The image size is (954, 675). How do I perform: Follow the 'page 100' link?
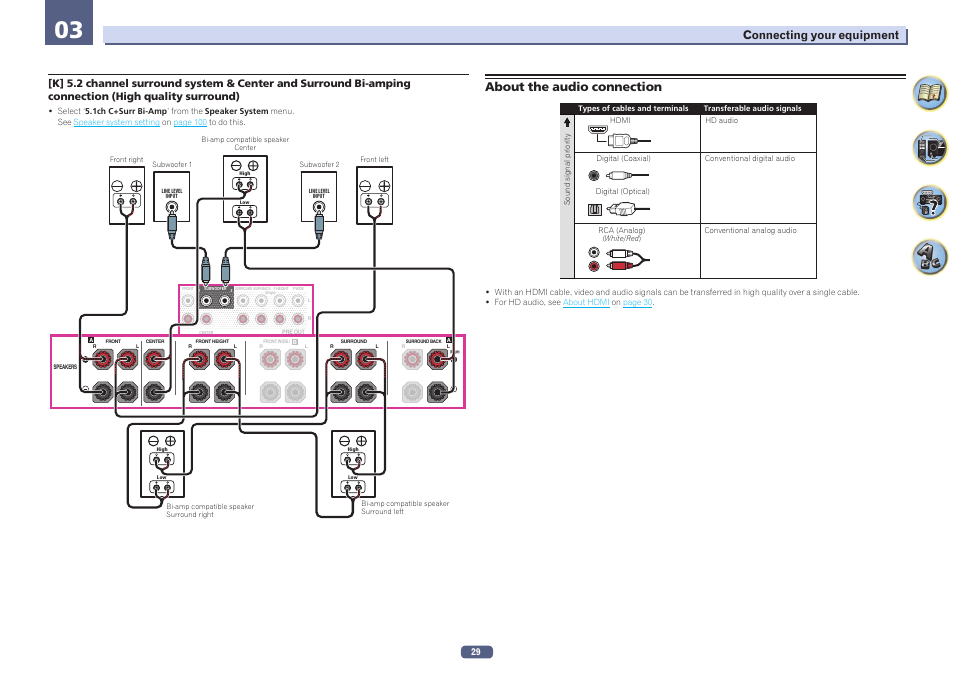[190, 122]
